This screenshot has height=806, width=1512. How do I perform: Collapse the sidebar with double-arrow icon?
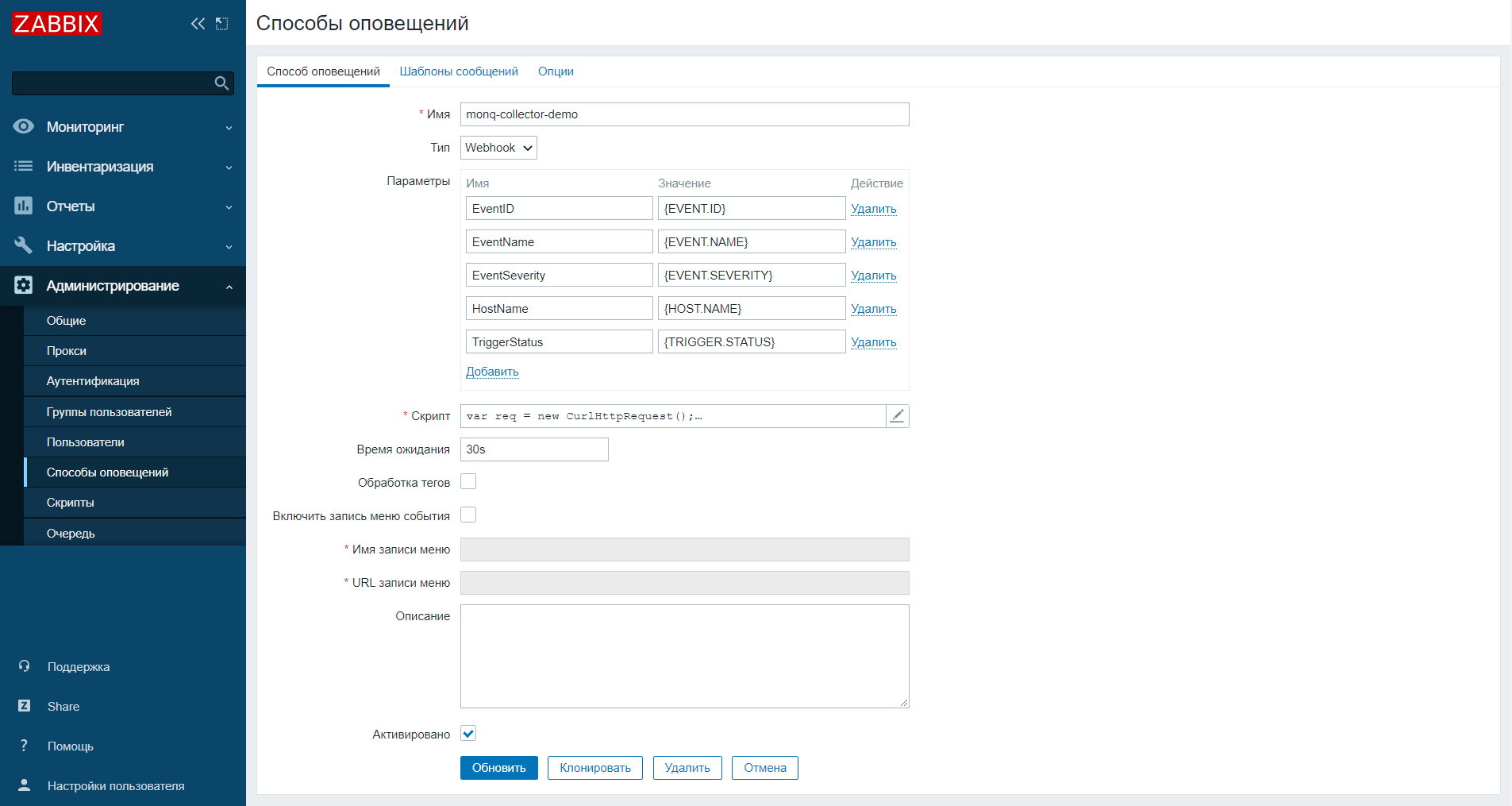[x=198, y=24]
